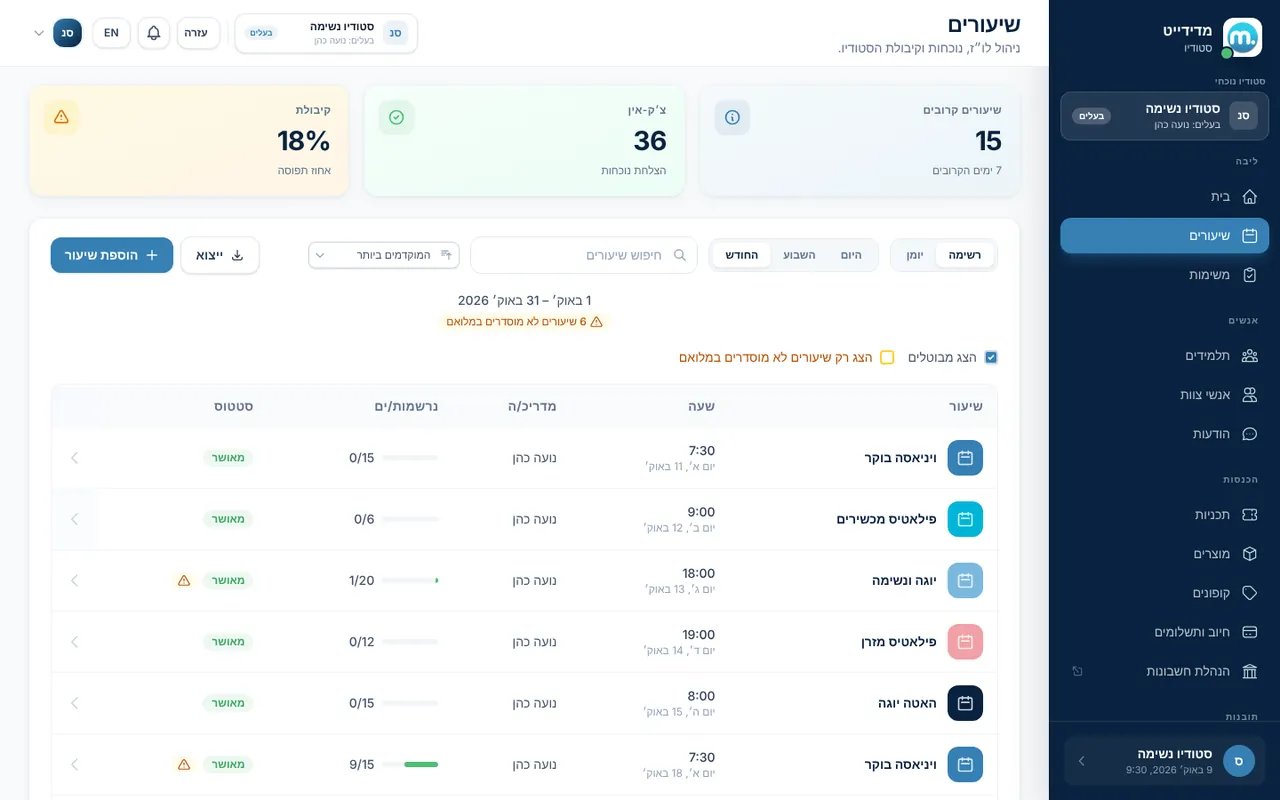Open the קופונים tag icon in the sidebar

coord(1249,593)
